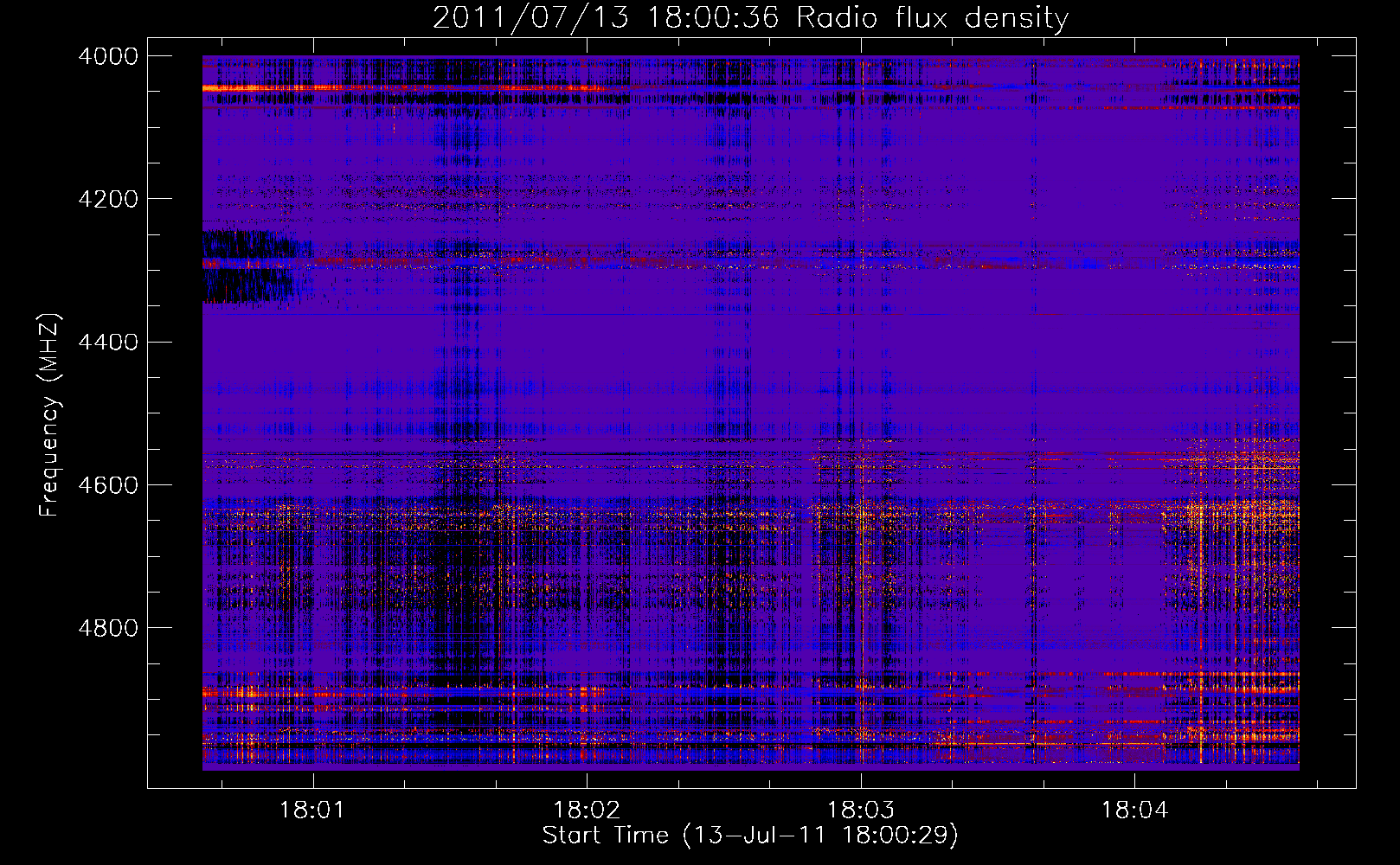Click the '4600' frequency axis label
1400x865 pixels.
point(108,484)
